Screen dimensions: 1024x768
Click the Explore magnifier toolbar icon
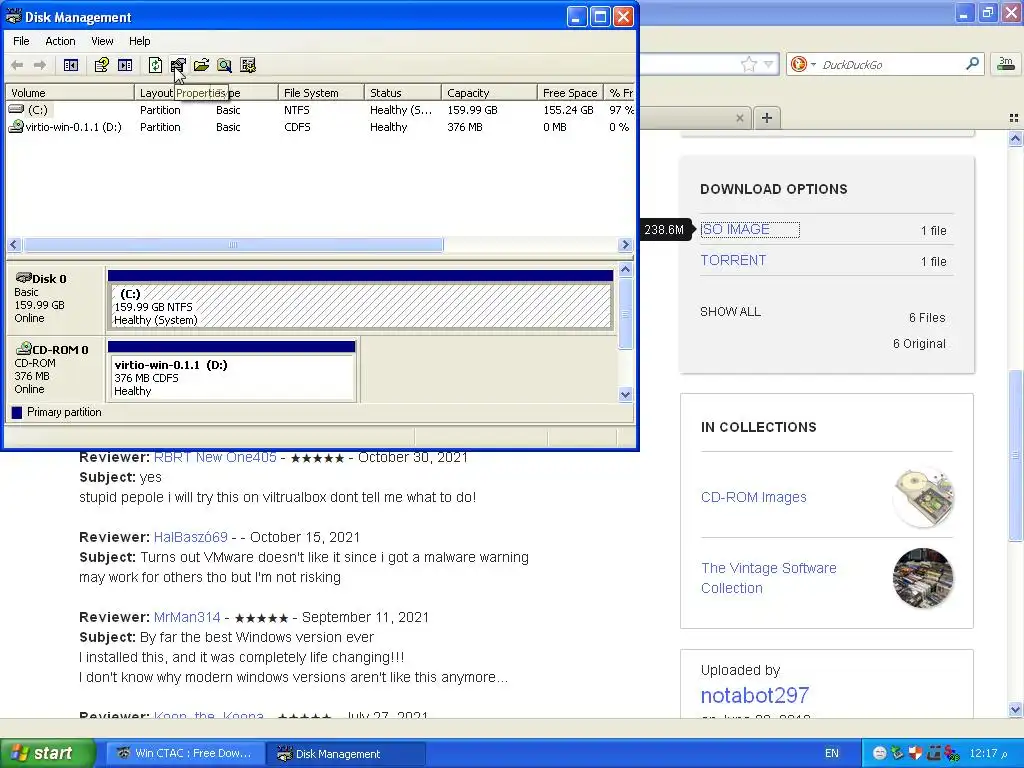pyautogui.click(x=224, y=65)
